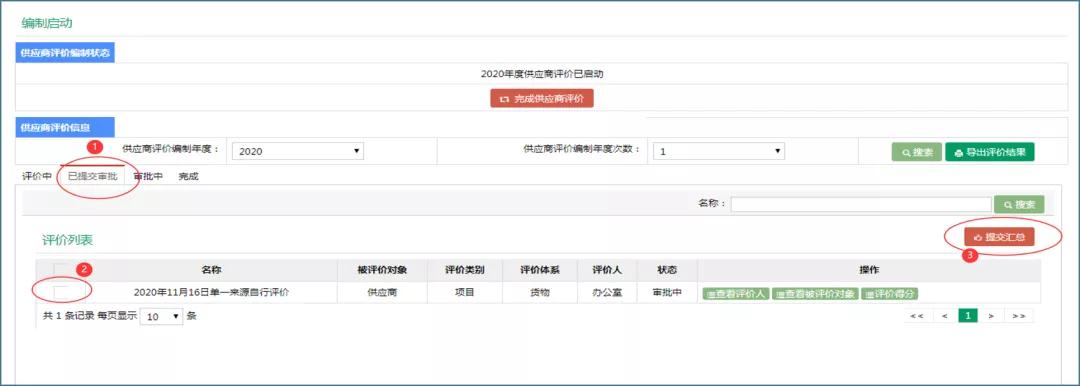Image resolution: width=1080 pixels, height=386 pixels.
Task: Open the 供应商评价编制年度次数 dropdown
Action: (718, 151)
